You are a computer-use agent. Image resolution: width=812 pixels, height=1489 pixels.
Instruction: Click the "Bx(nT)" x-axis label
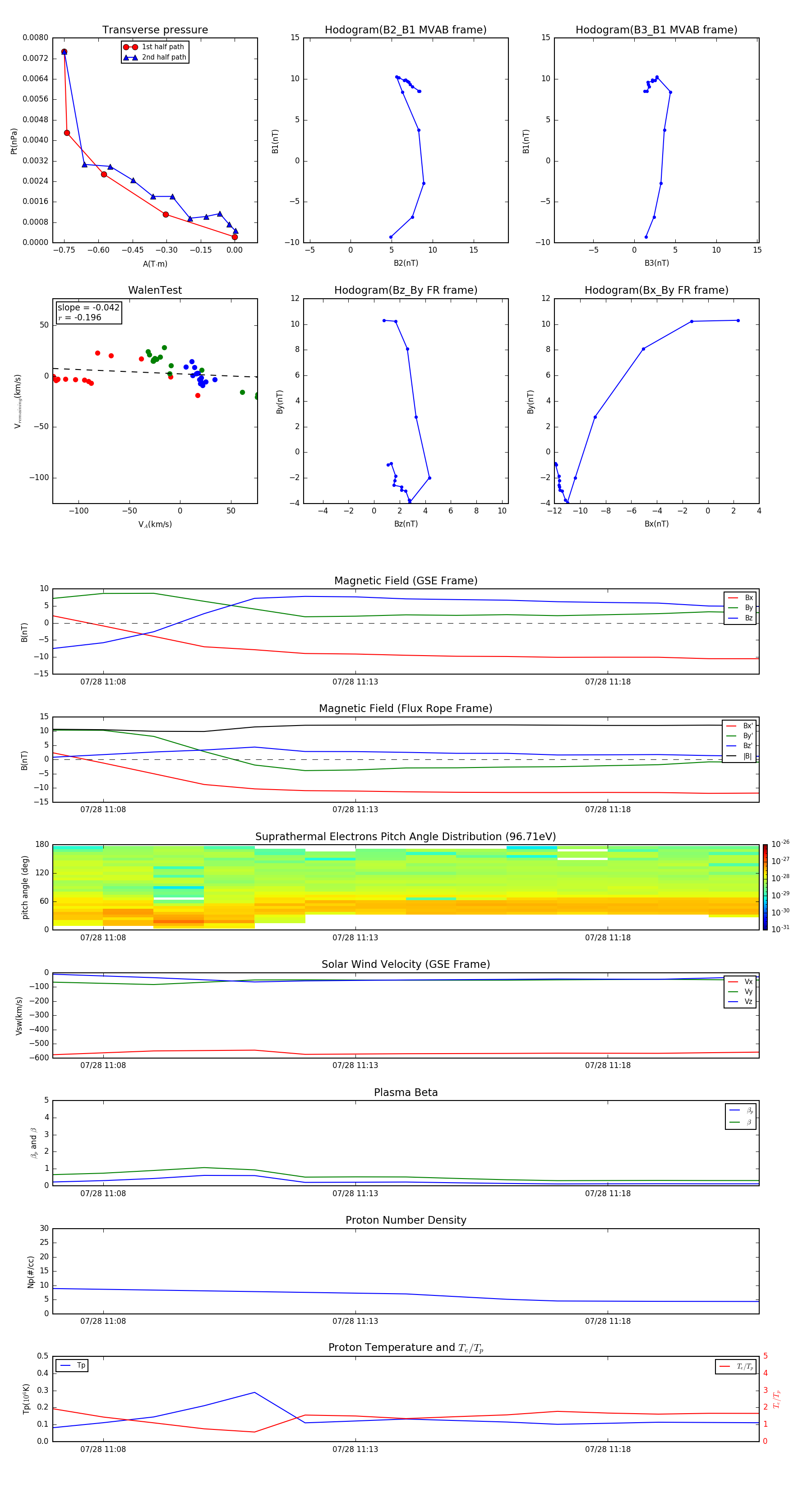tap(656, 524)
